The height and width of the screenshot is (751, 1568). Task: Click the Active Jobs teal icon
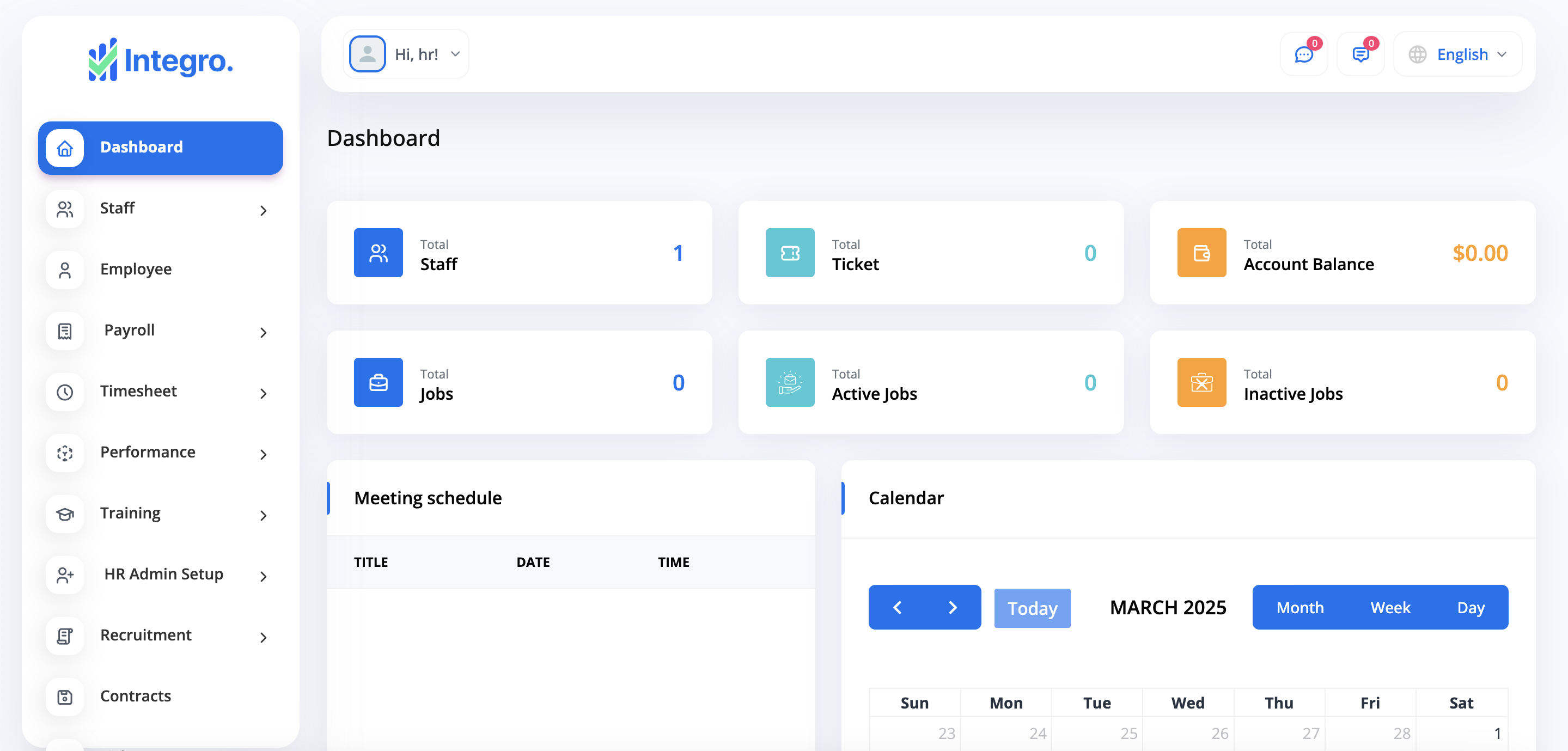(x=790, y=382)
